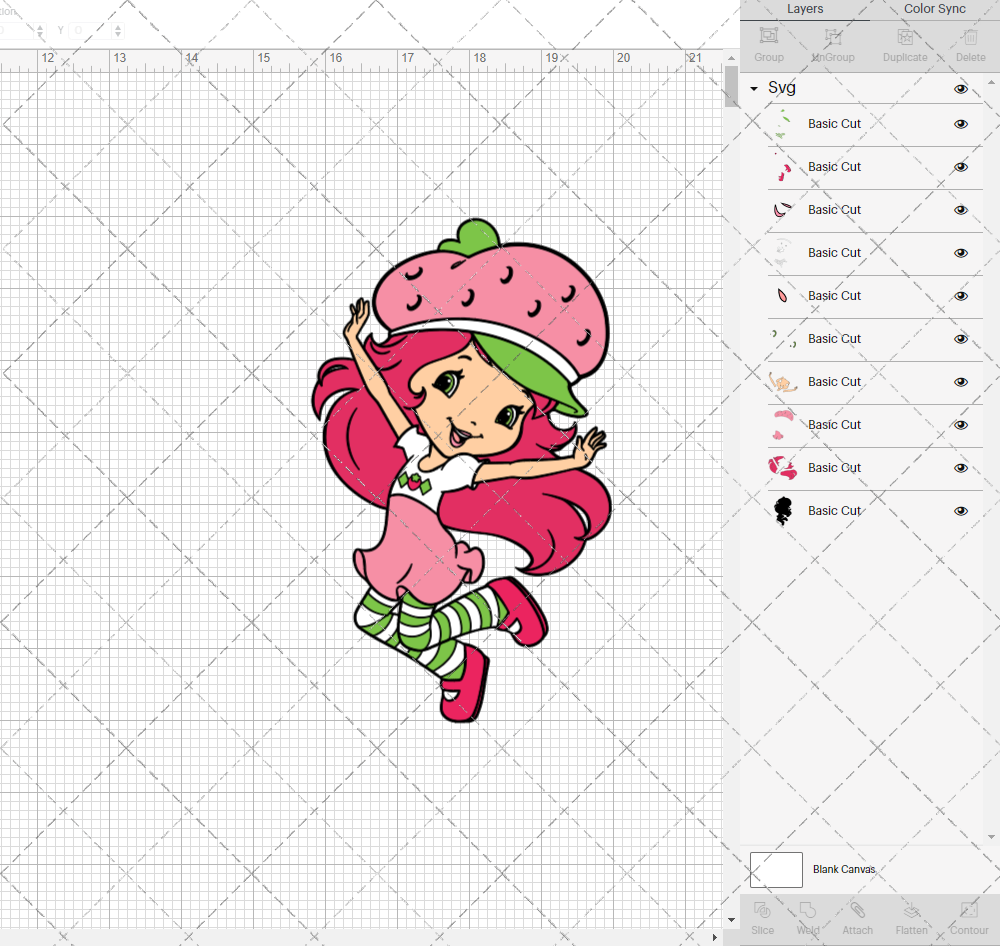
Task: Click the Blank Canvas color swatch
Action: tap(776, 869)
